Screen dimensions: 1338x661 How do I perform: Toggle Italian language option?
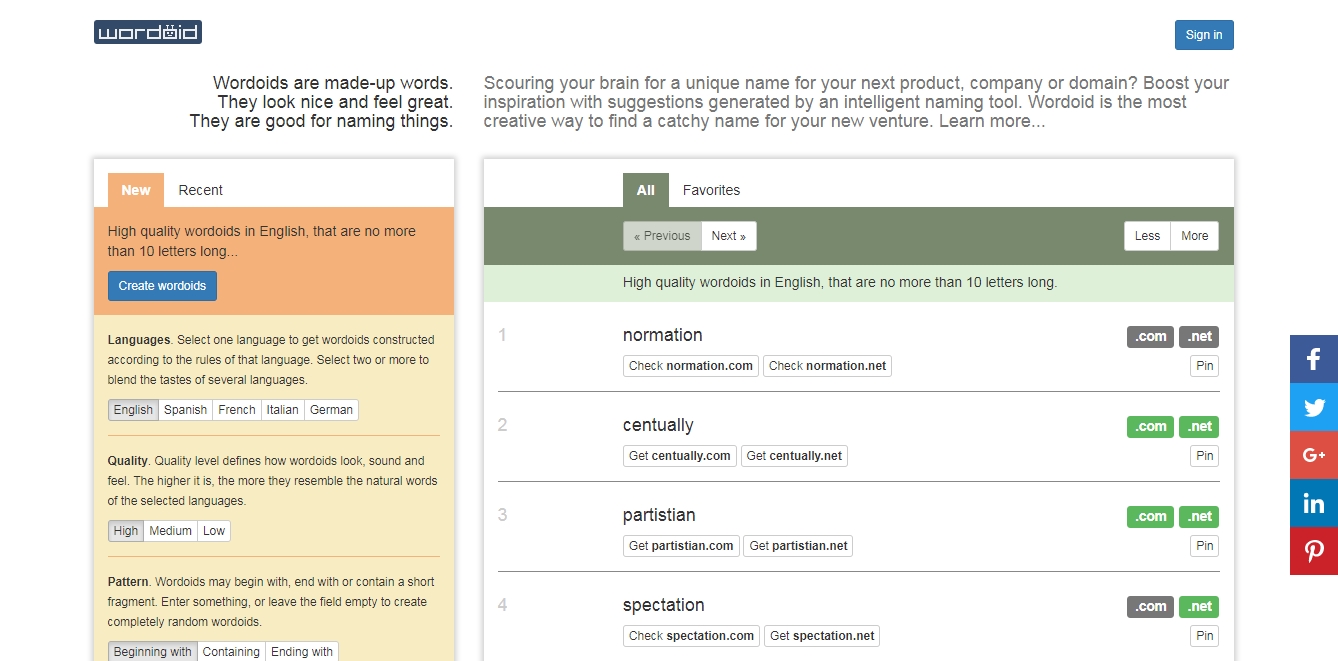tap(283, 410)
